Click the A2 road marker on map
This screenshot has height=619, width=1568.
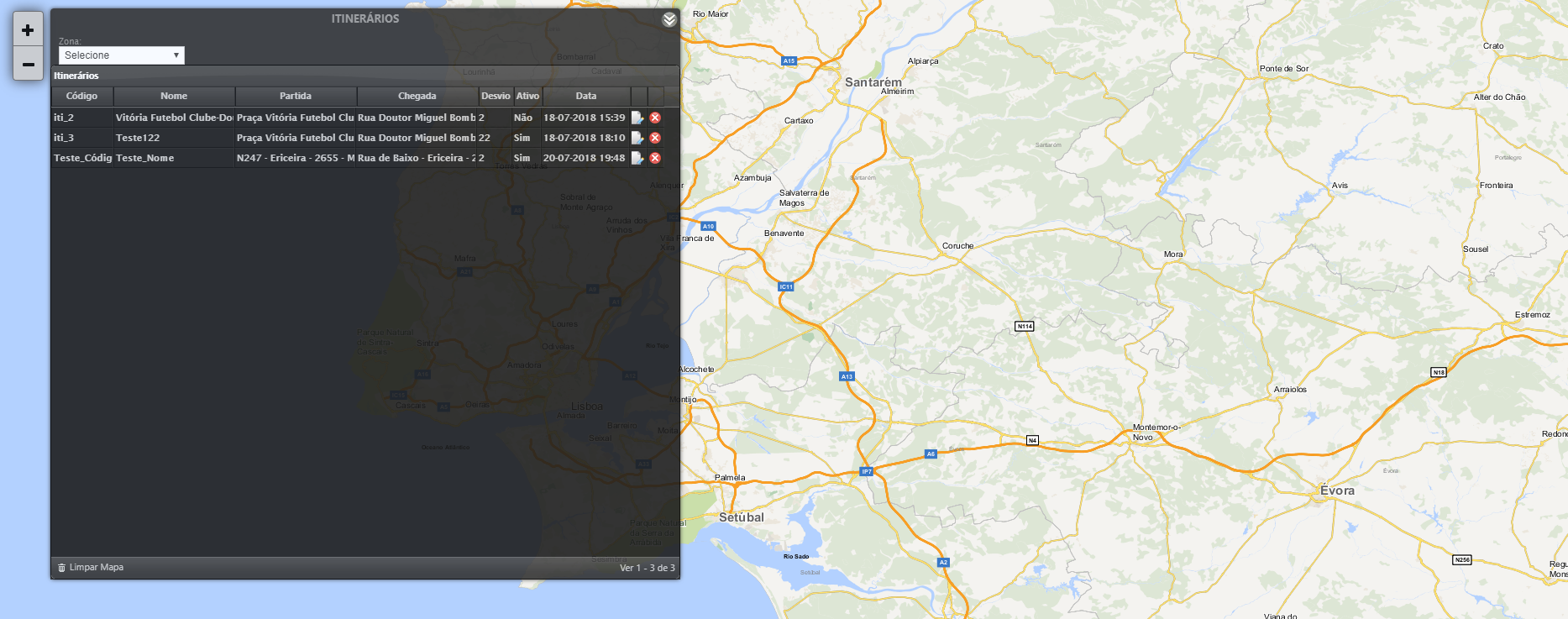[943, 562]
